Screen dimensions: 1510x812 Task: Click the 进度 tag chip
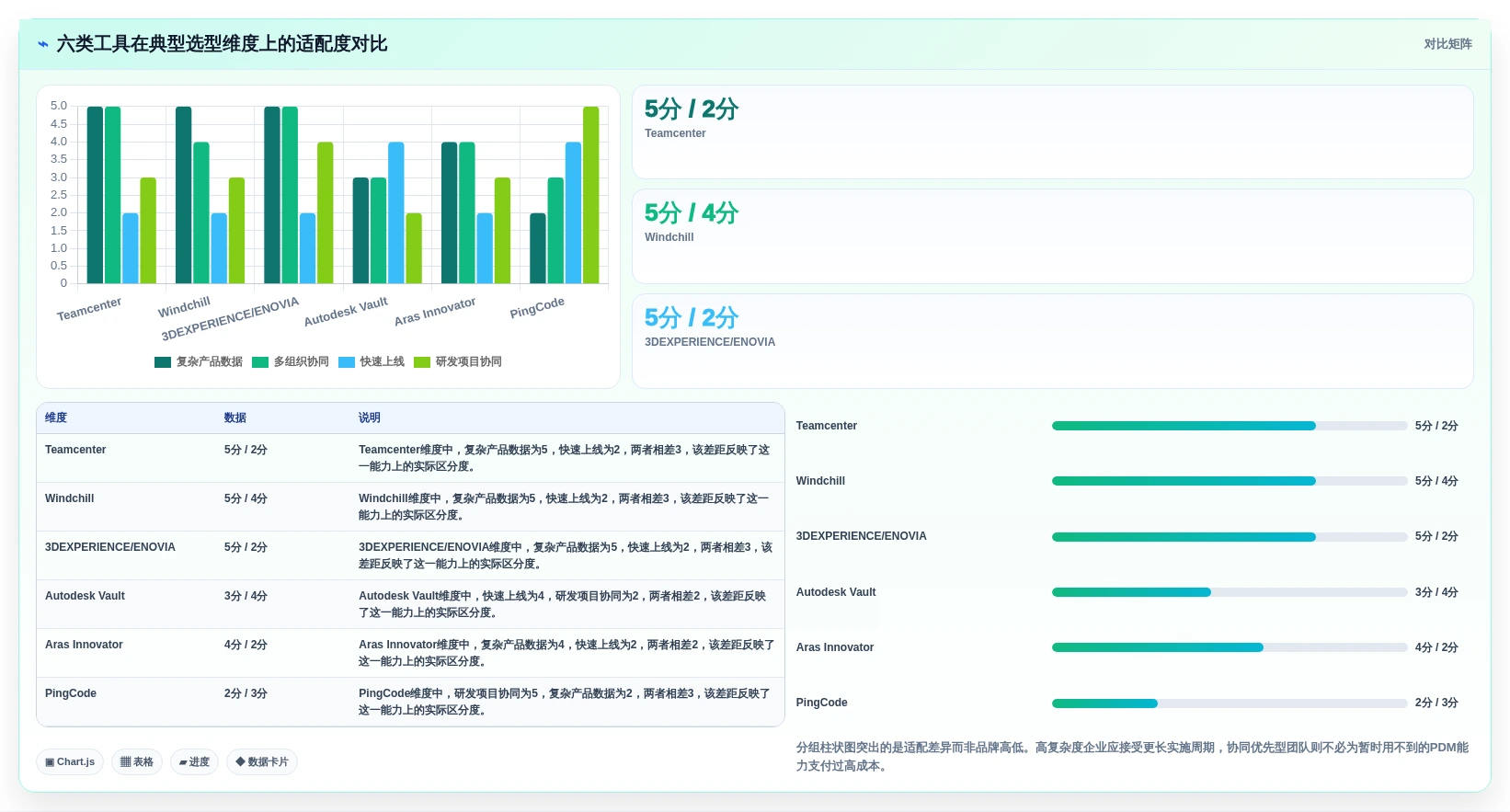(x=194, y=762)
